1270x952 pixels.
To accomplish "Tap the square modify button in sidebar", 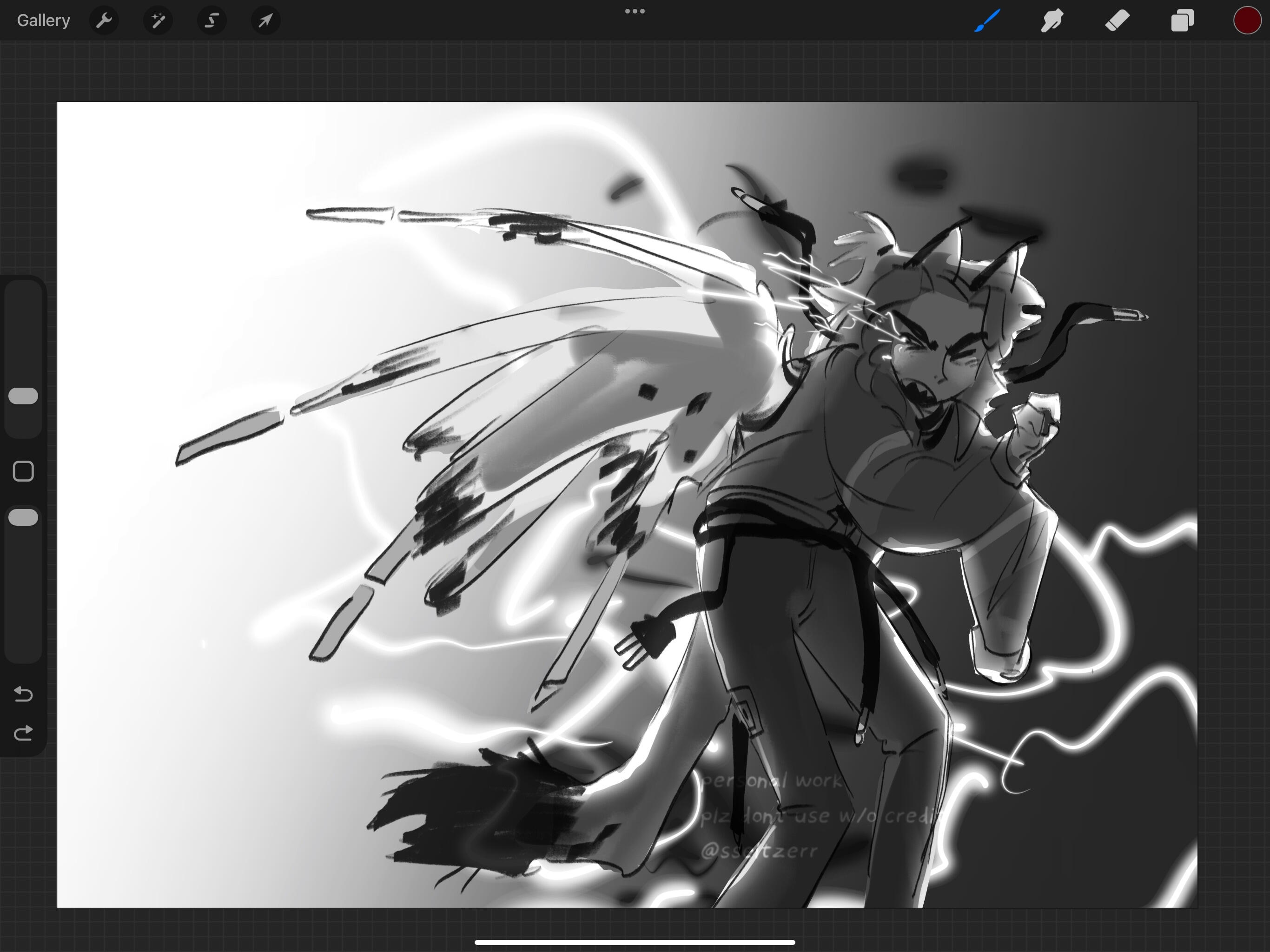I will click(x=24, y=471).
